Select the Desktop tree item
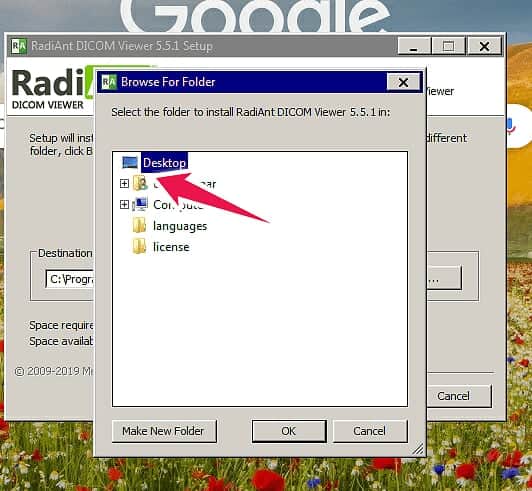 tap(165, 163)
